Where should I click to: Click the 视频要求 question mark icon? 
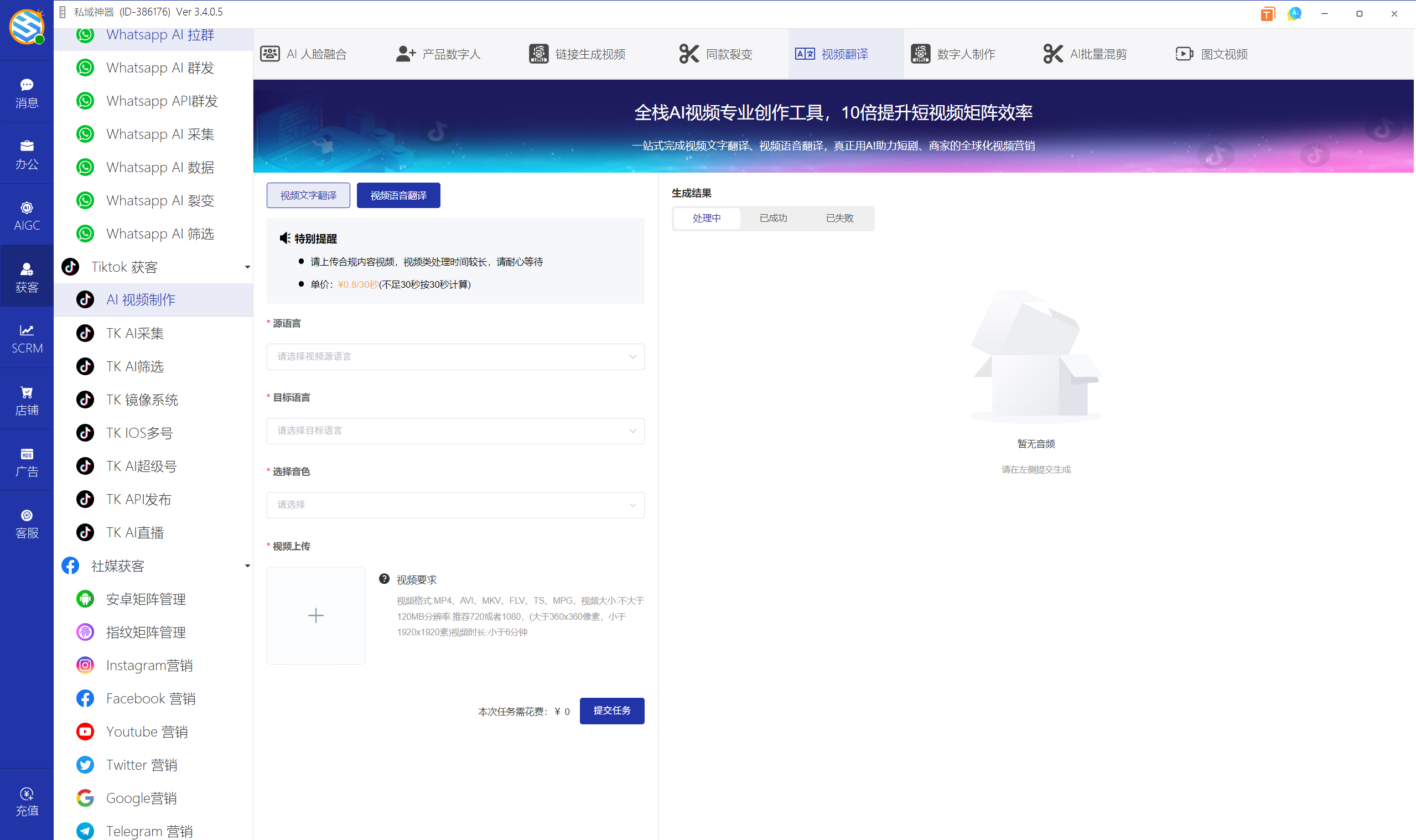pos(384,578)
